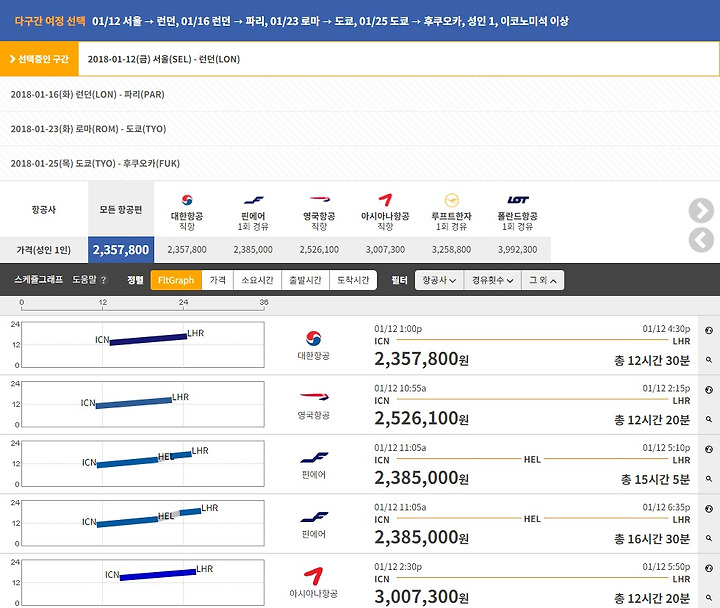This screenshot has width=720, height=608.
Task: Choose LOT Polish Airlines logo in header
Action: [517, 200]
